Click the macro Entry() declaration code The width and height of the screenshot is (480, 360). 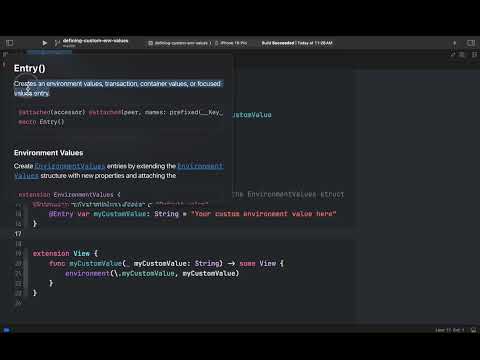tap(41, 122)
